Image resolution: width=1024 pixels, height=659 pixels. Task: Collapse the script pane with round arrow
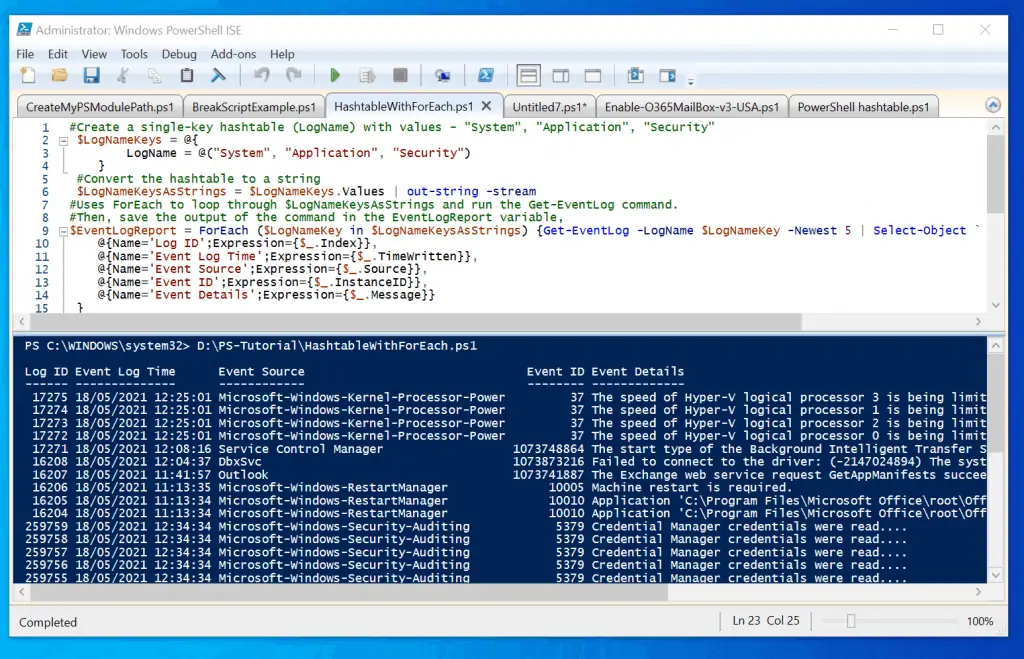click(x=993, y=105)
